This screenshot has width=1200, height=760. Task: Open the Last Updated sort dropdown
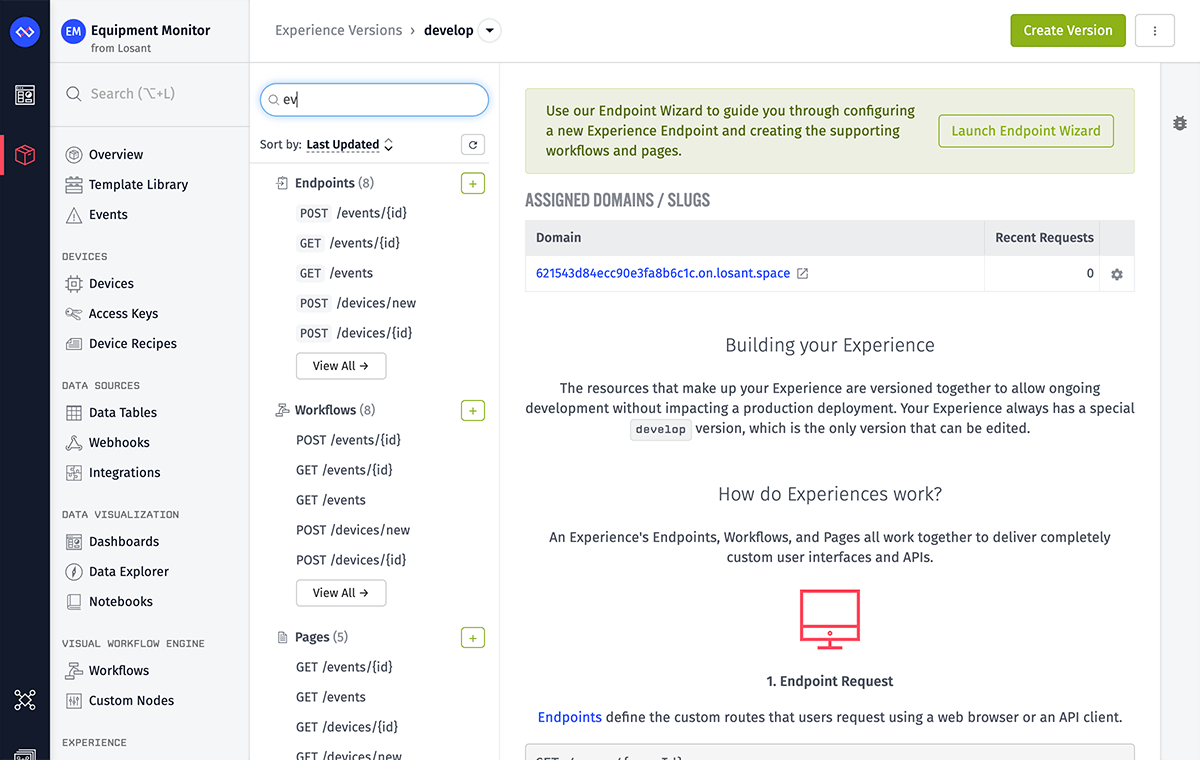click(343, 143)
